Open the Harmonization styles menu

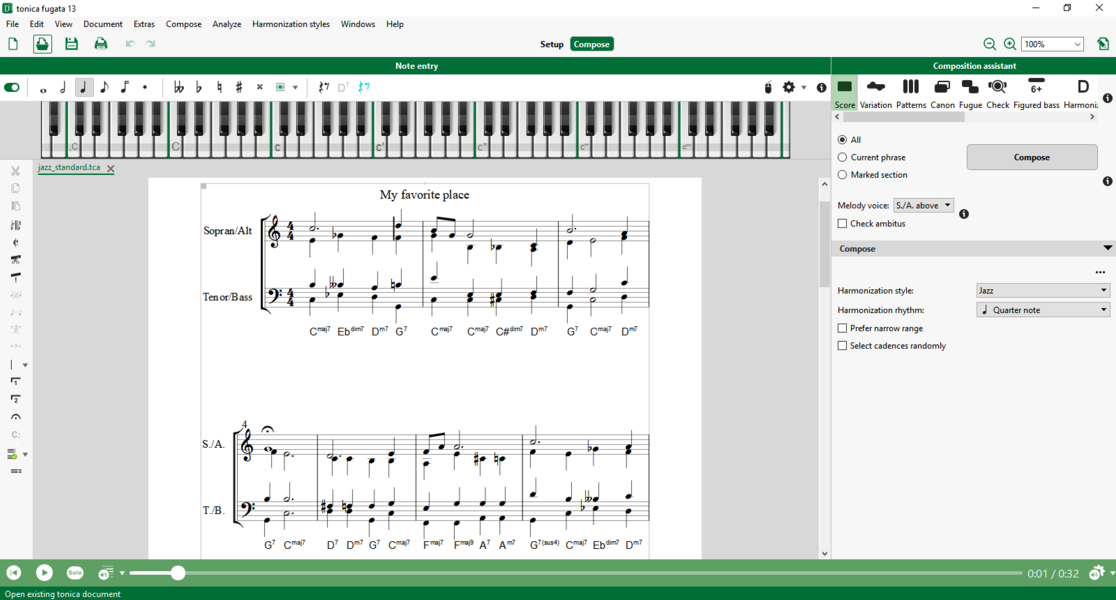[290, 24]
